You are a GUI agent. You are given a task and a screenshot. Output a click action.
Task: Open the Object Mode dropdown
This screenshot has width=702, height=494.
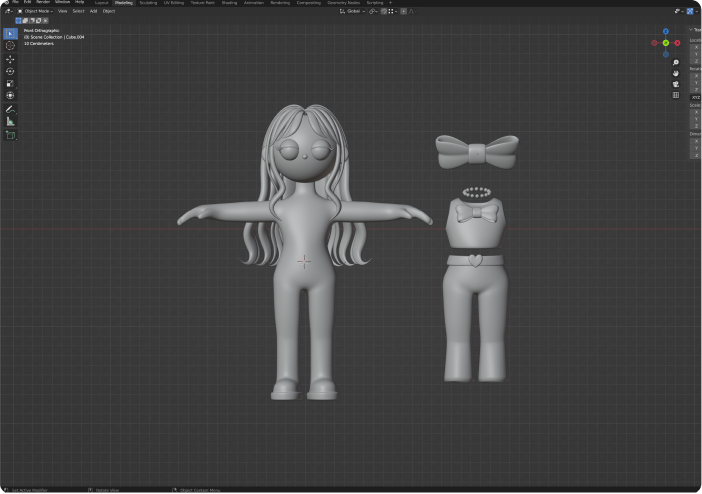[x=35, y=11]
